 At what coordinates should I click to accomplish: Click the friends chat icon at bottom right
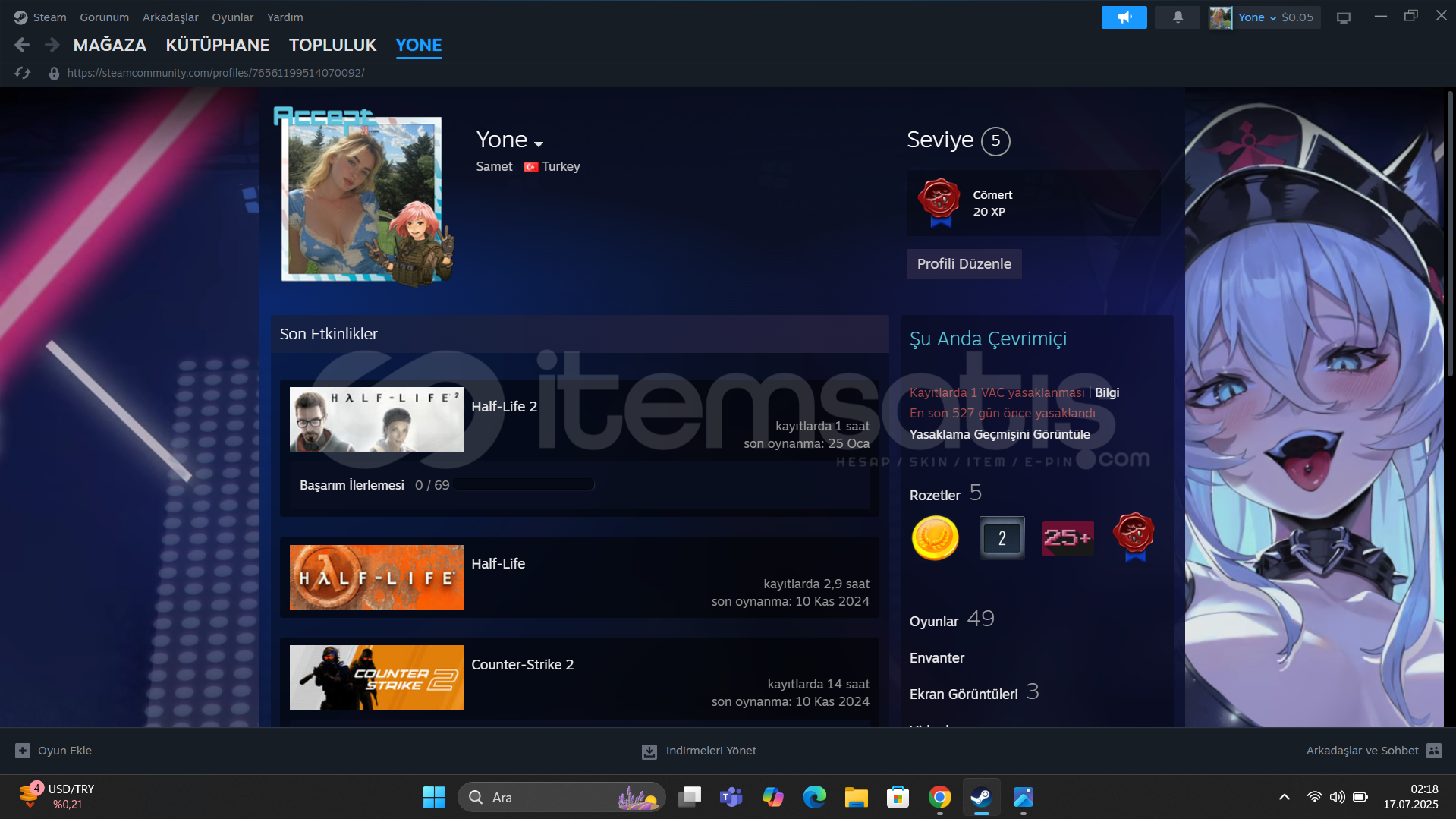click(x=1434, y=751)
